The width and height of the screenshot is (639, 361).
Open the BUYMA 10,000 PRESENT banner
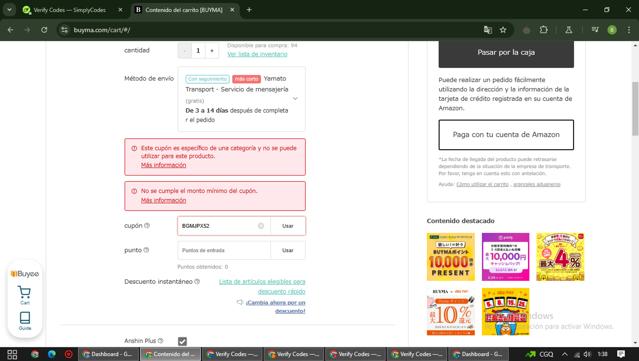[451, 257]
